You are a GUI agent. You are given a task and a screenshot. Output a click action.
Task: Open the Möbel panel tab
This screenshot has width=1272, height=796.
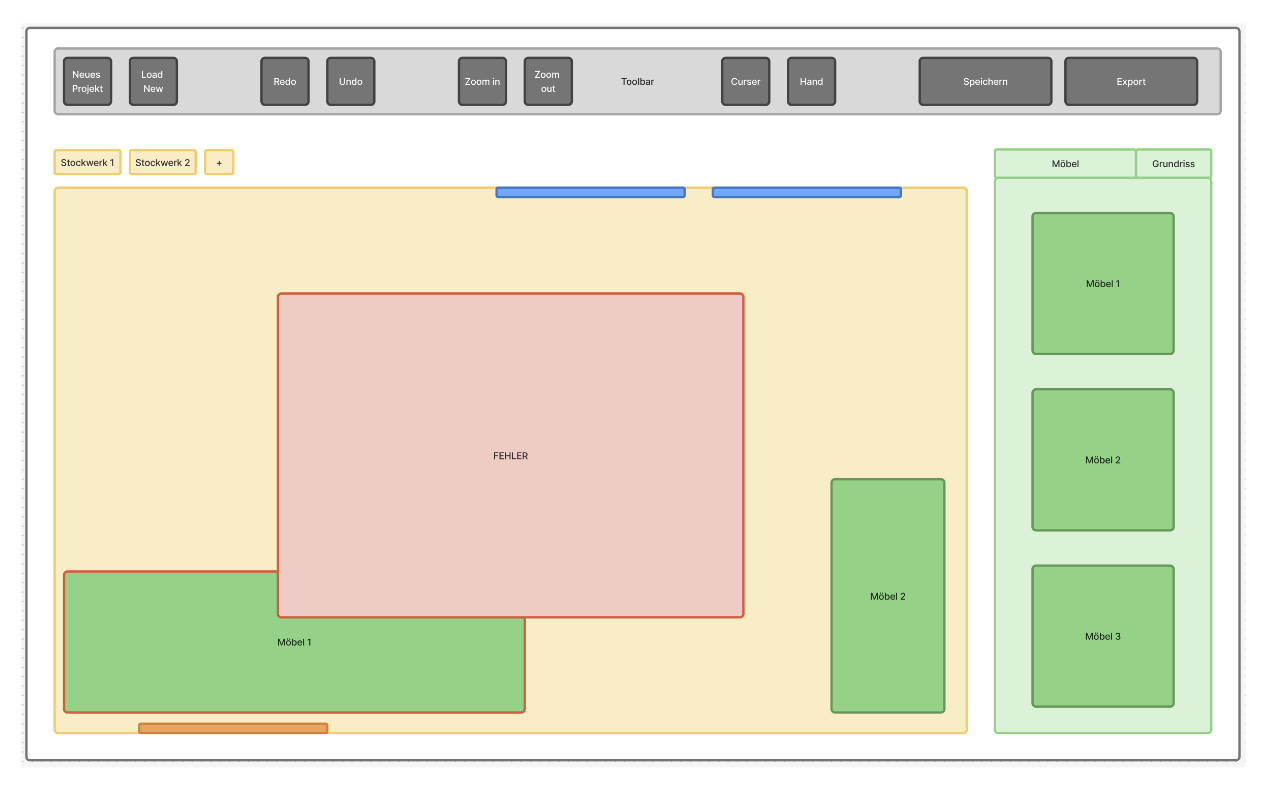[x=1065, y=163]
